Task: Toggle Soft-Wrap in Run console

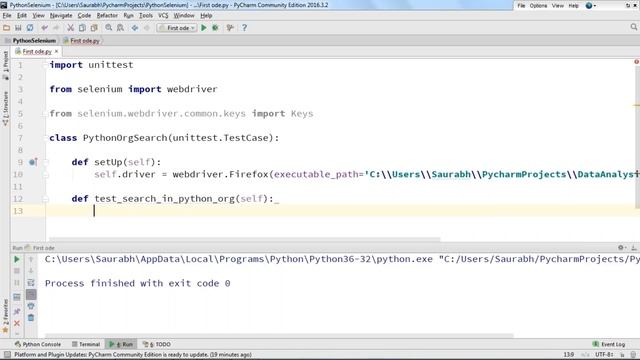Action: pyautogui.click(x=31, y=282)
